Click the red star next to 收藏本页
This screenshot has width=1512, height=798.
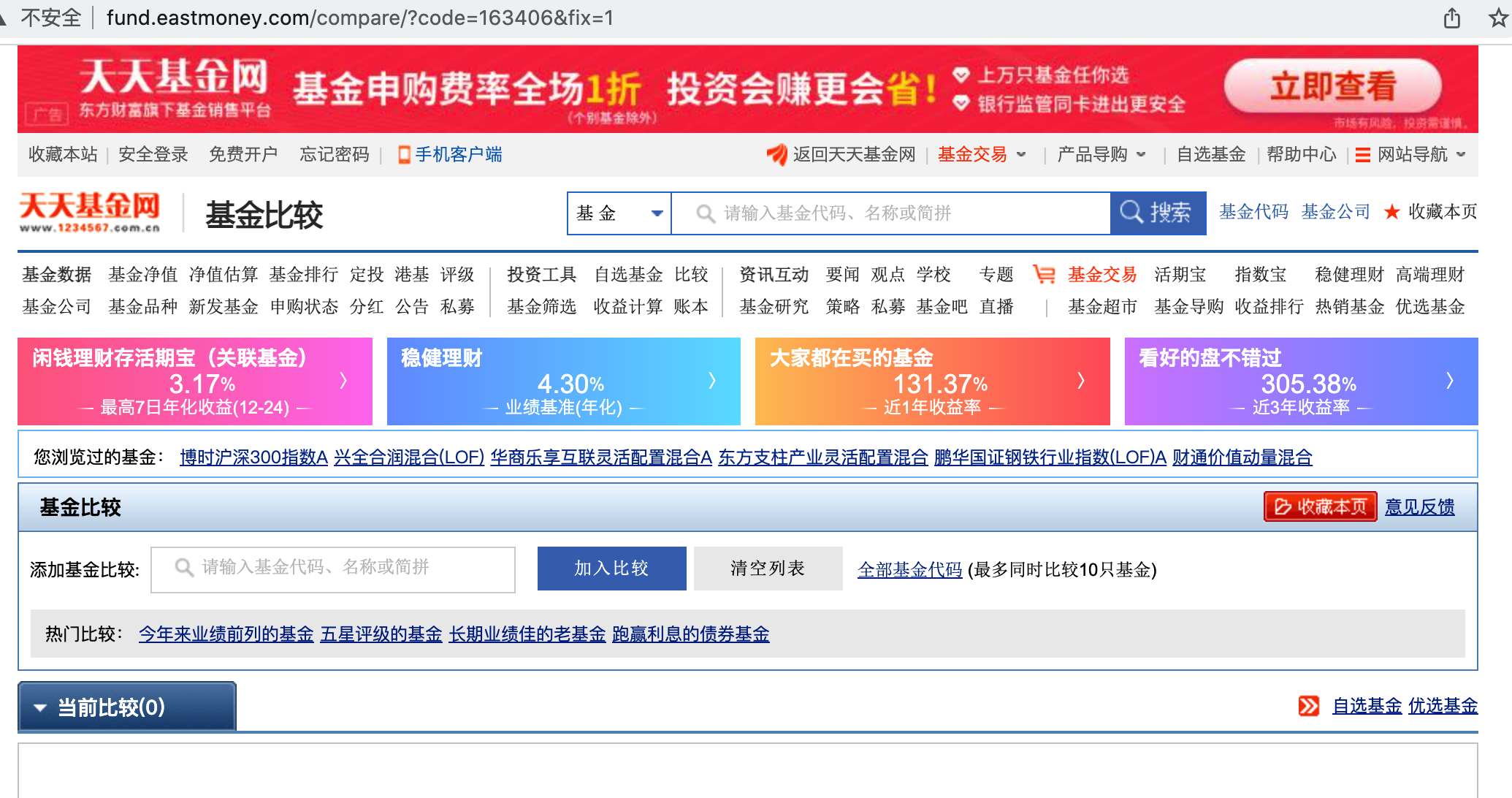(x=1391, y=213)
